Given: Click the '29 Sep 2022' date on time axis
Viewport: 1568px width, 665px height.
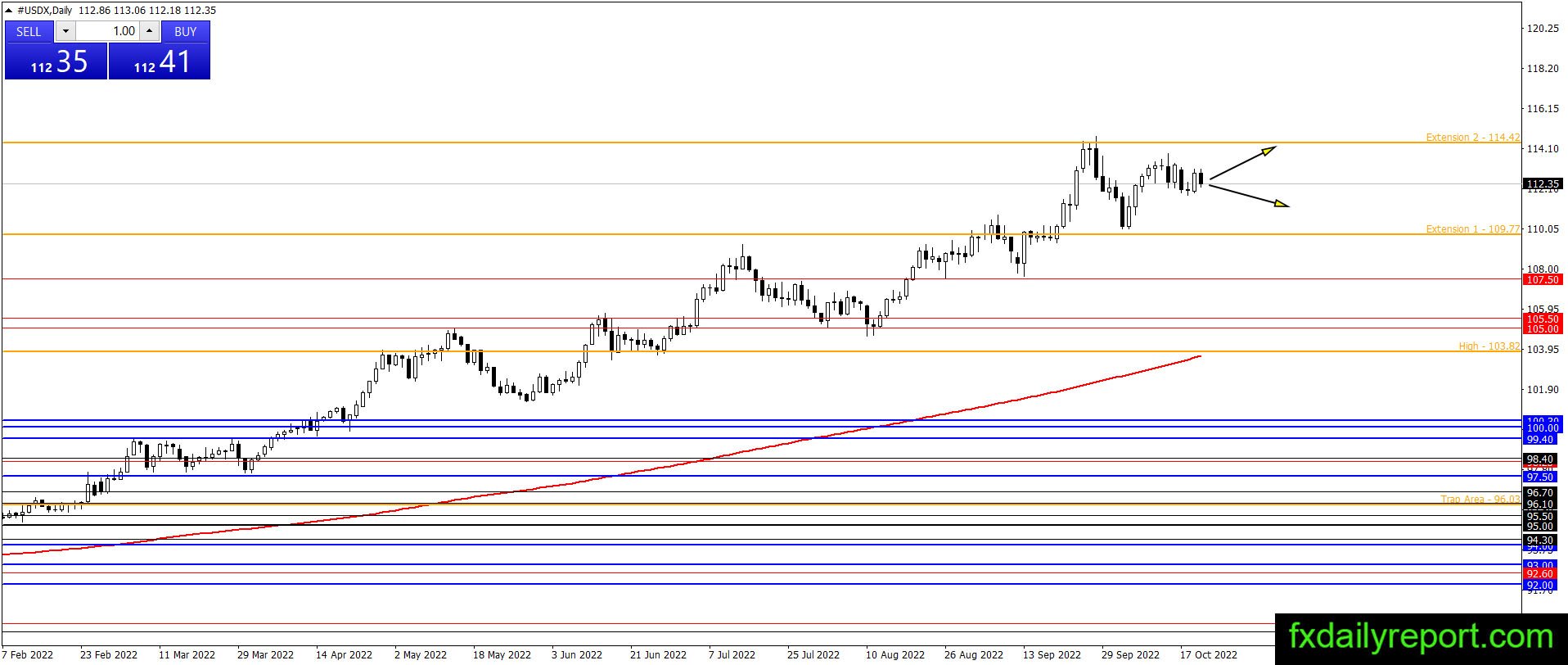Looking at the screenshot, I should (1130, 654).
